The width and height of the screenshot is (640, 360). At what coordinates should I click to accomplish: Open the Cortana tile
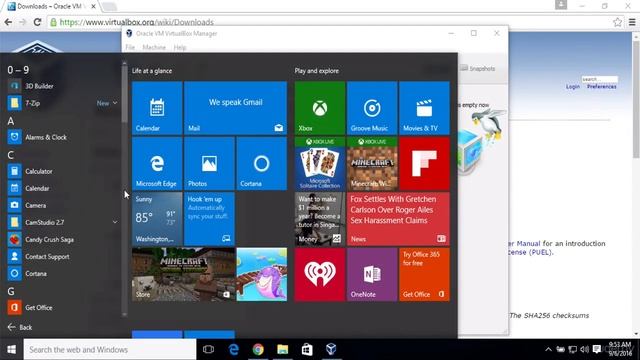pos(262,164)
